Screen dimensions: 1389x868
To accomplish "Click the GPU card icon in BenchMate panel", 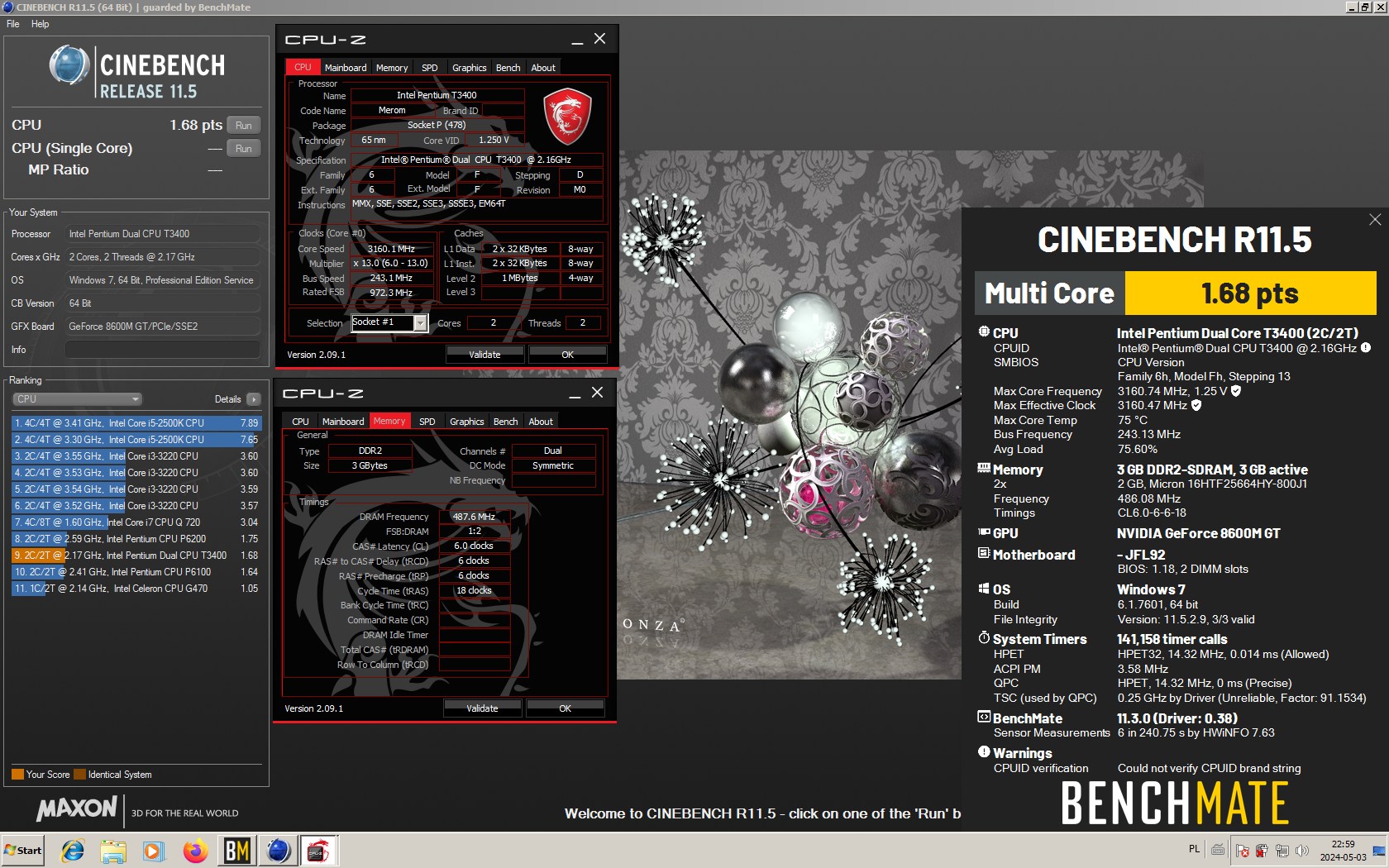I will 984,532.
